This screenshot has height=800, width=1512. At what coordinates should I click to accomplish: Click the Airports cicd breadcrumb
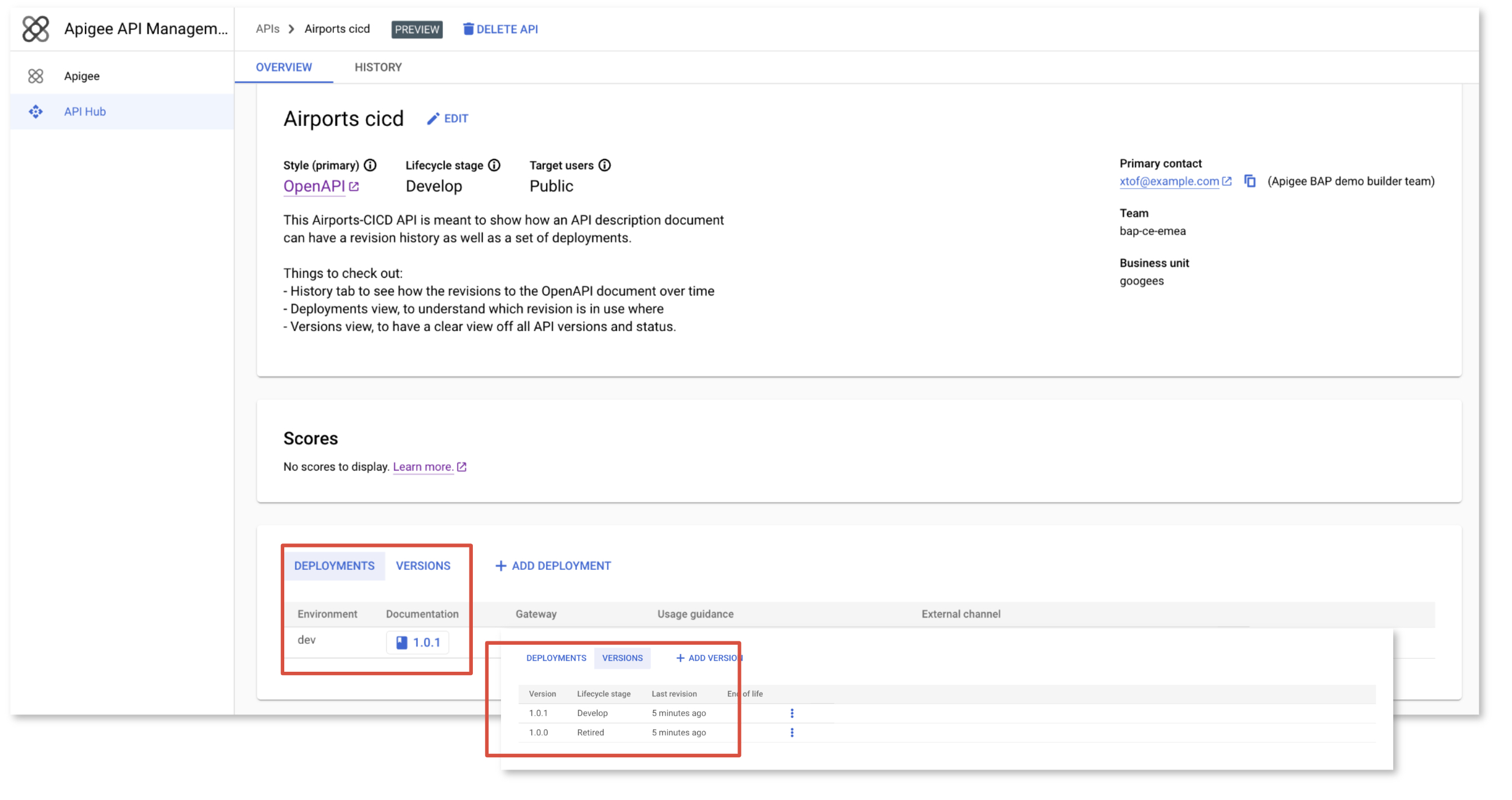click(337, 29)
